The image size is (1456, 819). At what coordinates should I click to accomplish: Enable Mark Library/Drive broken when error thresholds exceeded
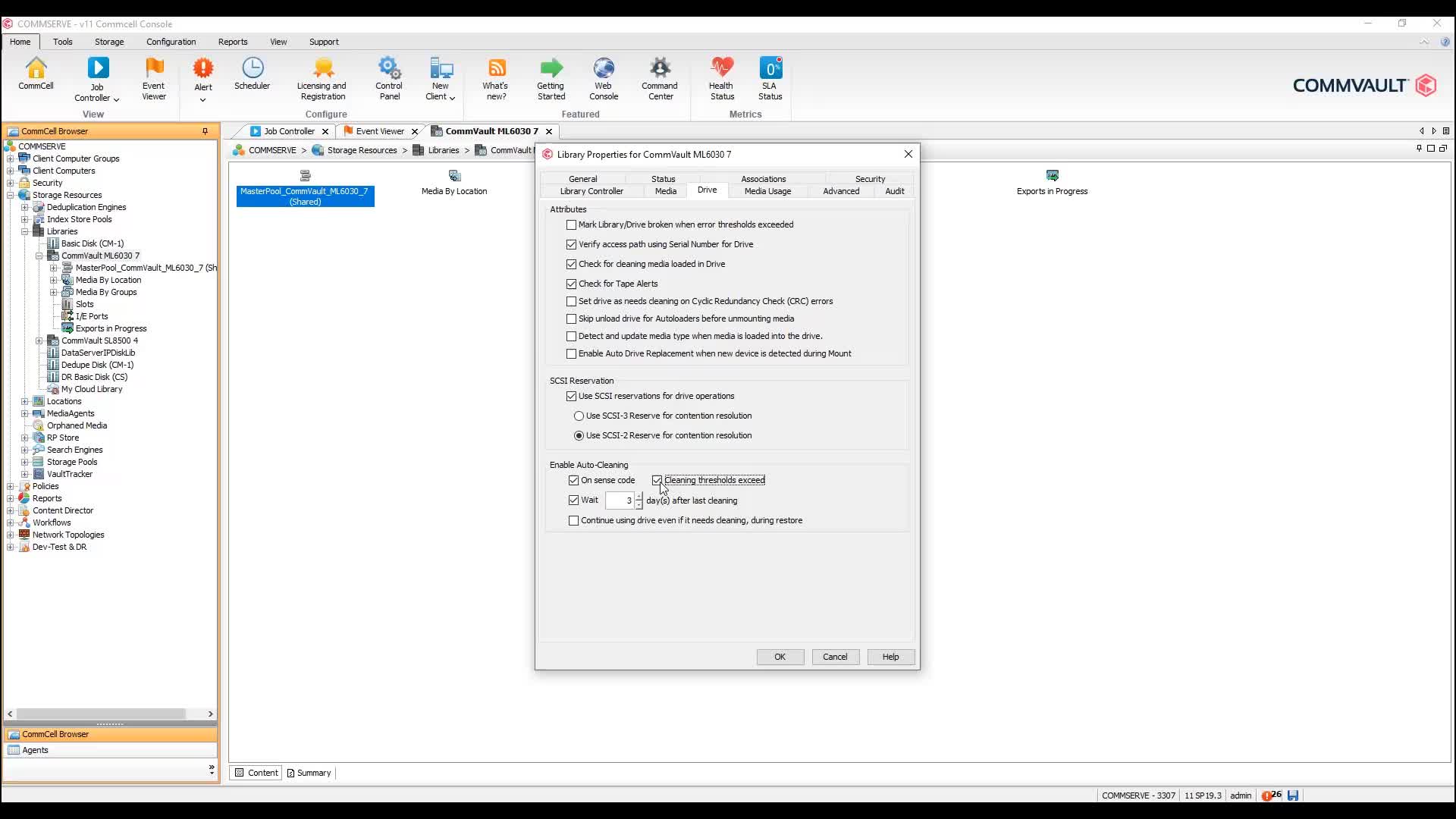571,224
